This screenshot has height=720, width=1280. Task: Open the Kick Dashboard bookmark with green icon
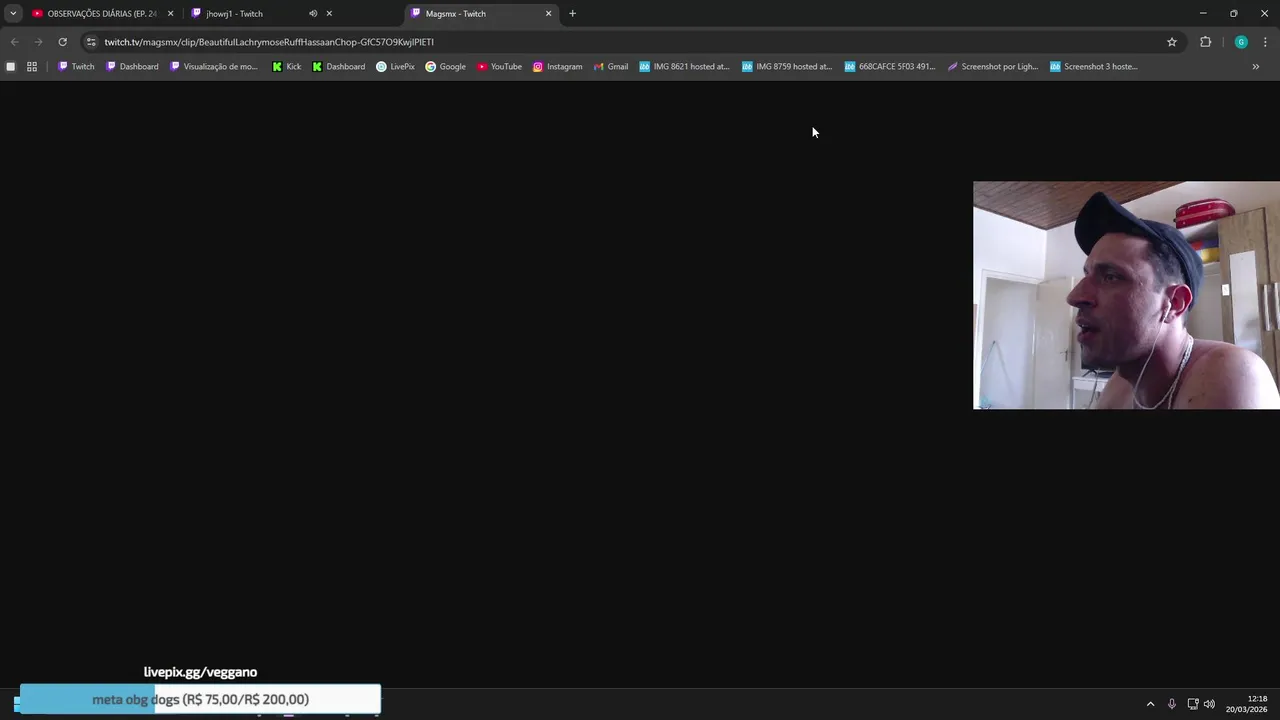pyautogui.click(x=339, y=67)
